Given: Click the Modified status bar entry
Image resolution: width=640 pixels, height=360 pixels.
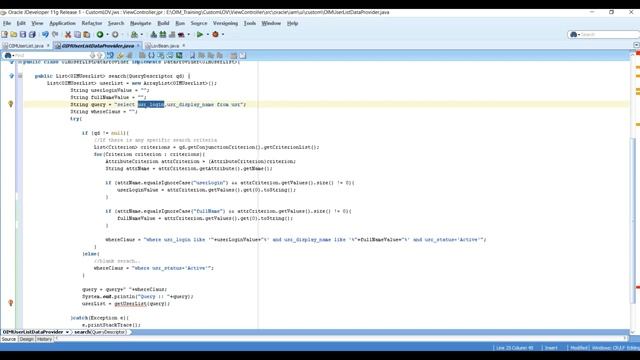Looking at the screenshot, I should 579,348.
